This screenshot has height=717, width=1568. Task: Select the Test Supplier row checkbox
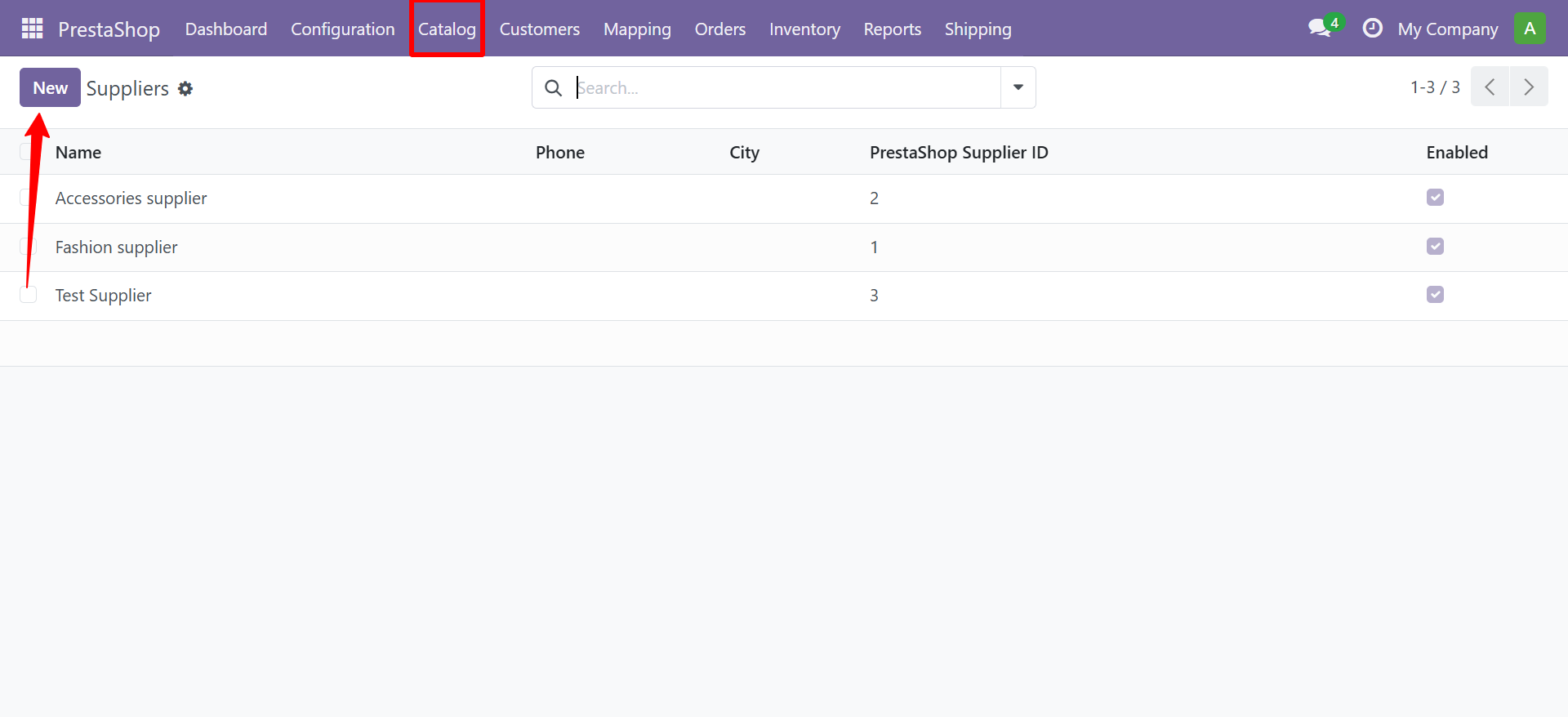29,296
